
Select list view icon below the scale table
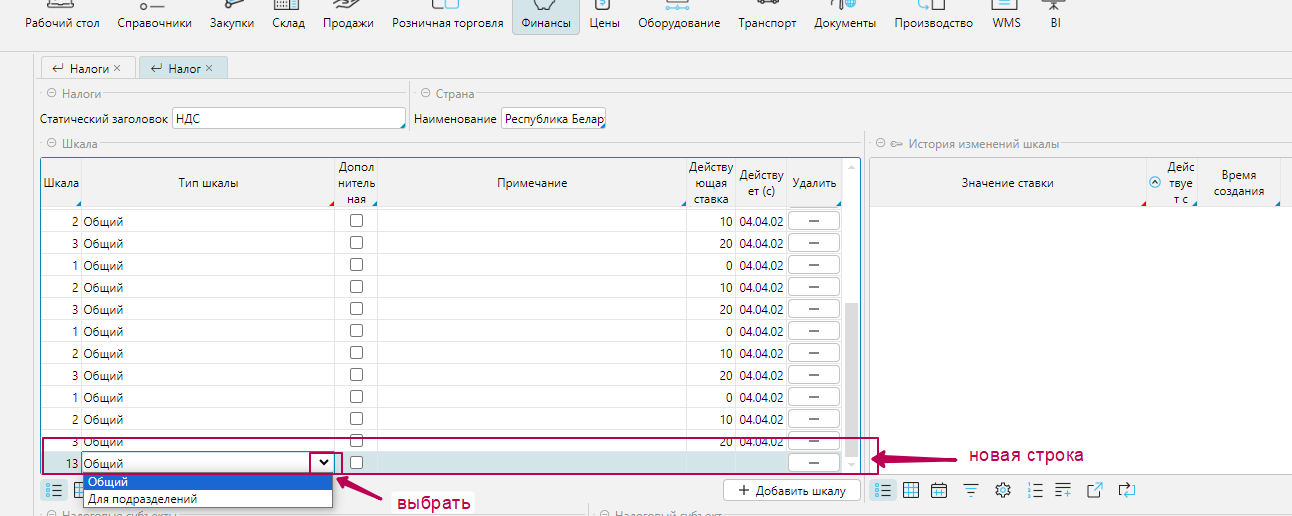pyautogui.click(x=55, y=490)
